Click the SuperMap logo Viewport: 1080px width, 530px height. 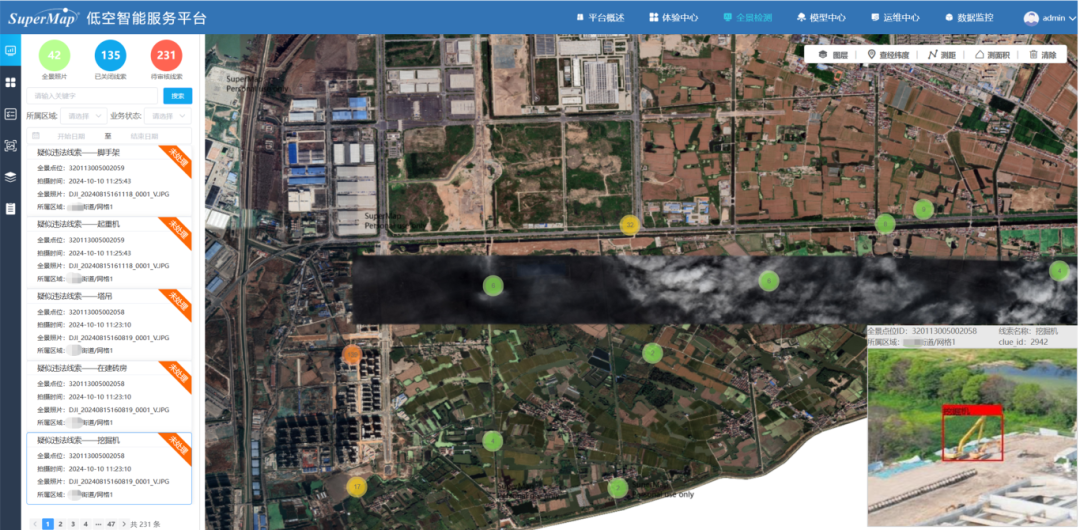[x=43, y=19]
